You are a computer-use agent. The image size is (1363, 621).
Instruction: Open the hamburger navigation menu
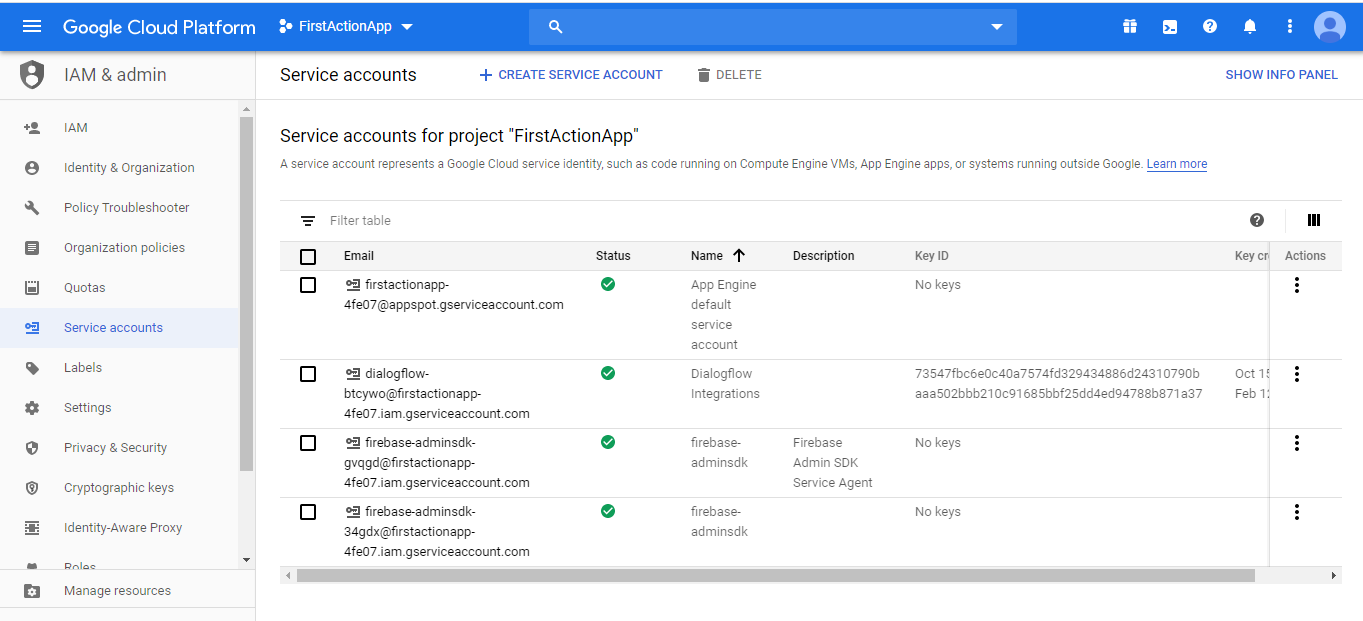(32, 27)
